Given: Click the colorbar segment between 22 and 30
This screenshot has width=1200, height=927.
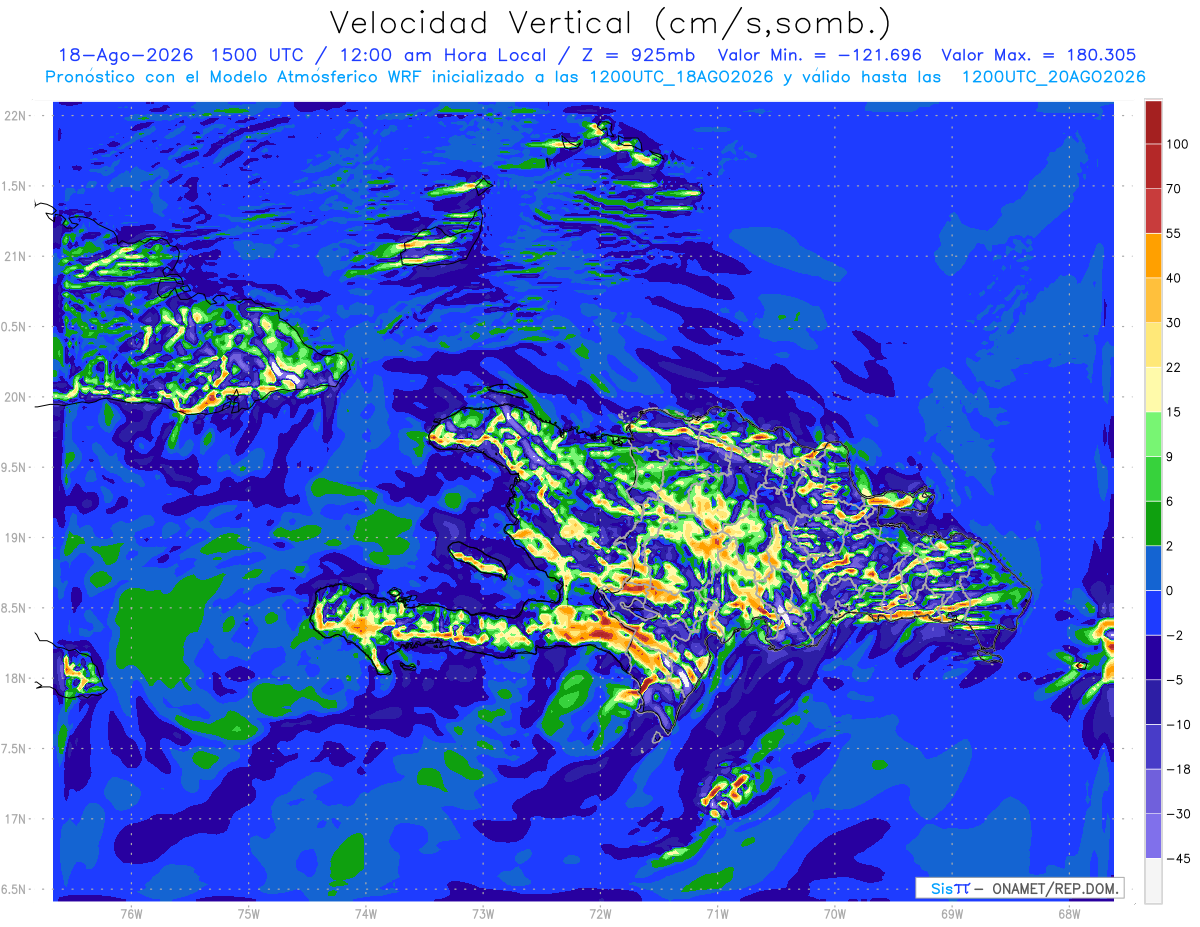Looking at the screenshot, I should click(1153, 344).
